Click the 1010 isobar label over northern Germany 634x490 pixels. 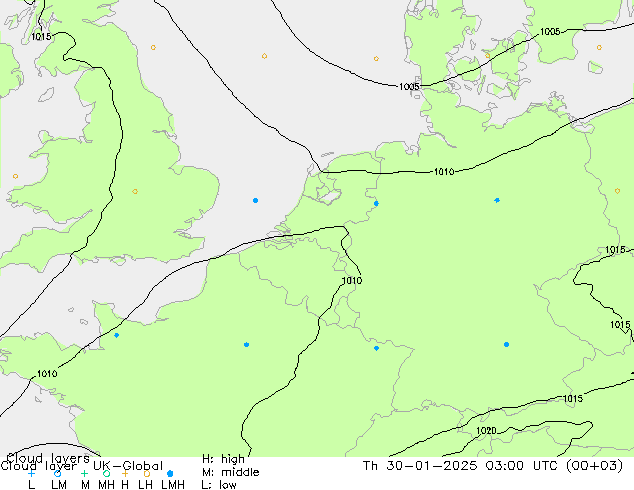pos(444,172)
